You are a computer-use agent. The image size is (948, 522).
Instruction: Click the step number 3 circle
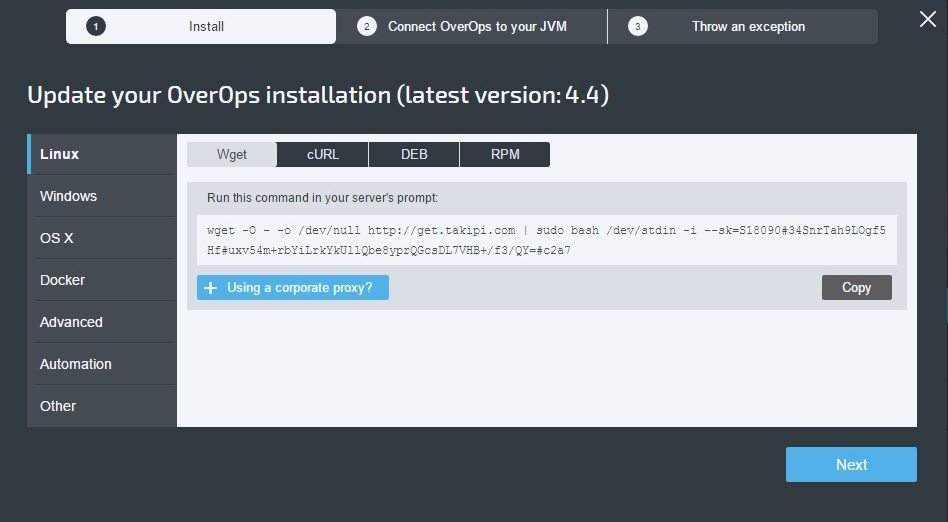[637, 27]
